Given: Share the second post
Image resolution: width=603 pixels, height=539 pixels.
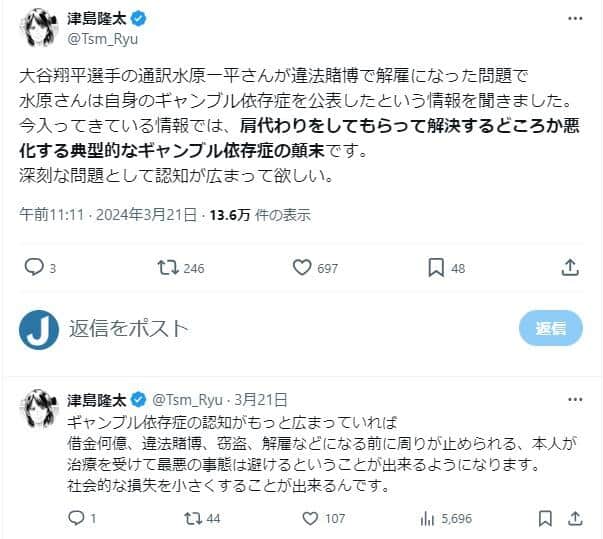Looking at the screenshot, I should [574, 518].
